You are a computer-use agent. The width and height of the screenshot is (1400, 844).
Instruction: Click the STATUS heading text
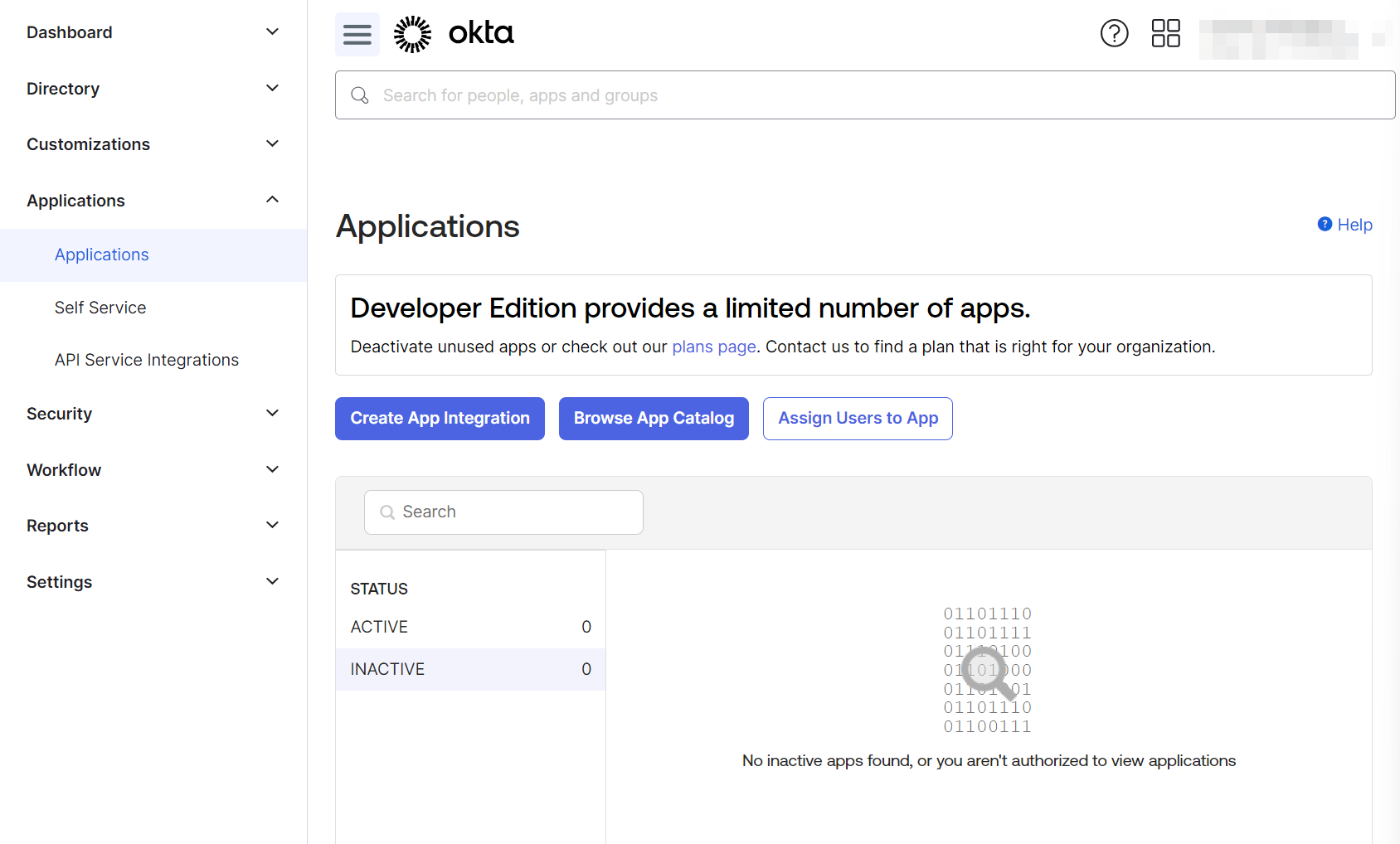(x=379, y=589)
